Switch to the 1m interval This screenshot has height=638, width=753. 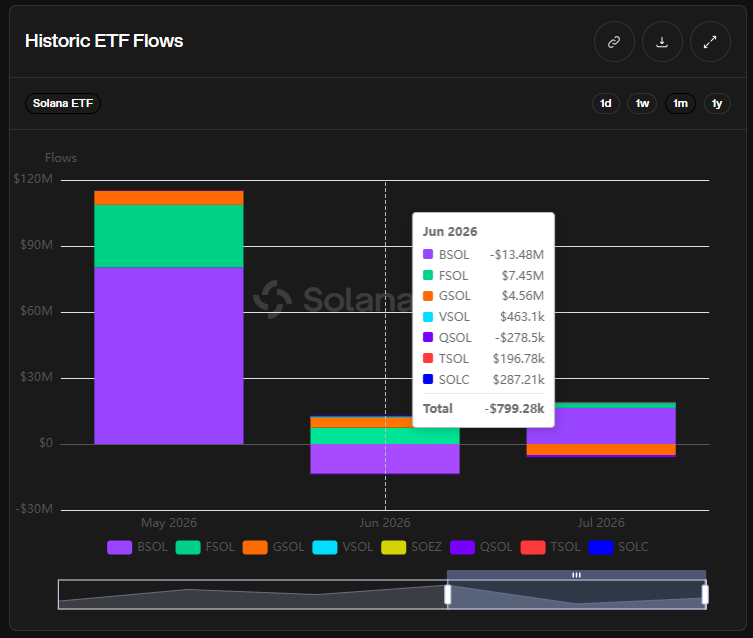tap(680, 104)
